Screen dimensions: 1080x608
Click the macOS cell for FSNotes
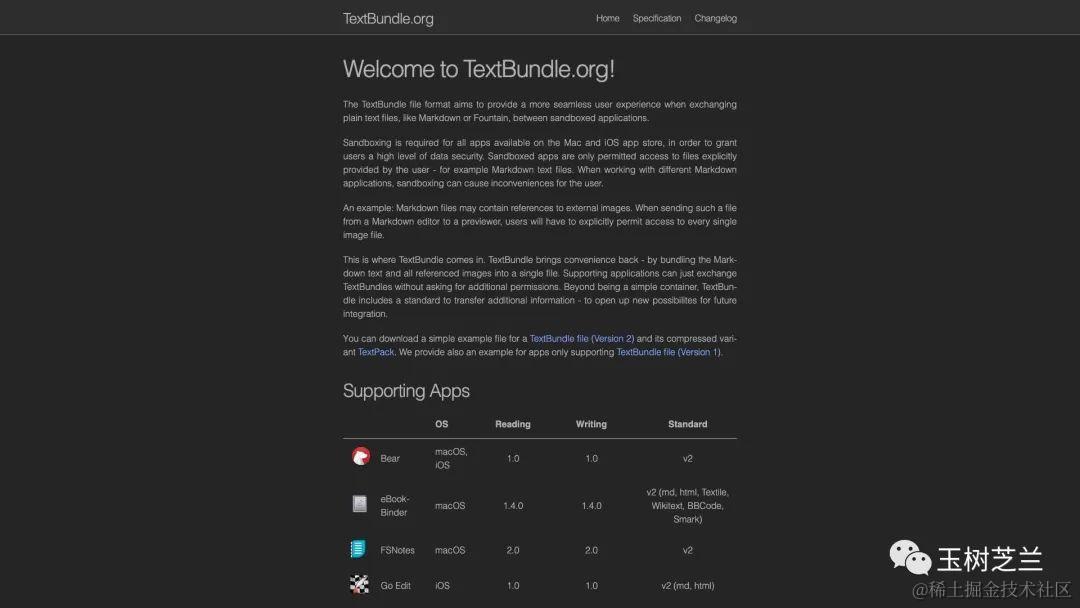click(450, 550)
